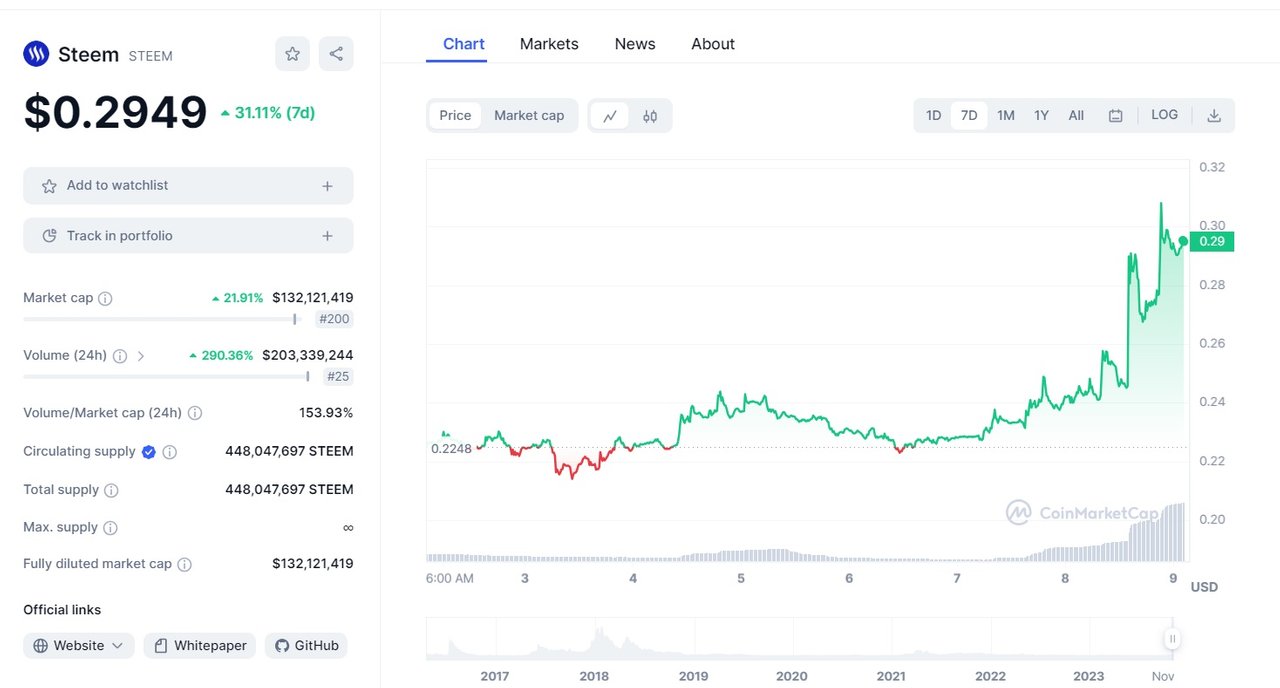Click the #200 market cap rank badge

tap(334, 320)
